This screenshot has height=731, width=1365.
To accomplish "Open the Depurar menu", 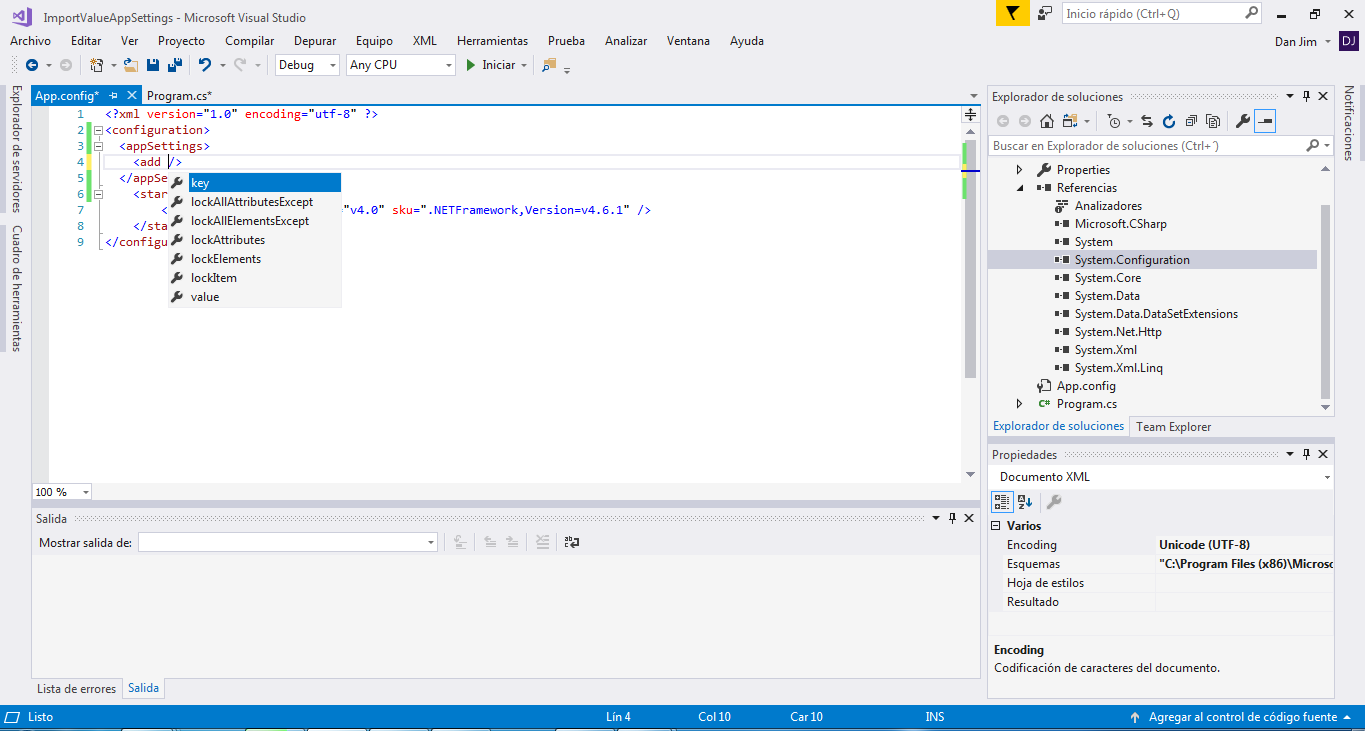I will pyautogui.click(x=314, y=41).
